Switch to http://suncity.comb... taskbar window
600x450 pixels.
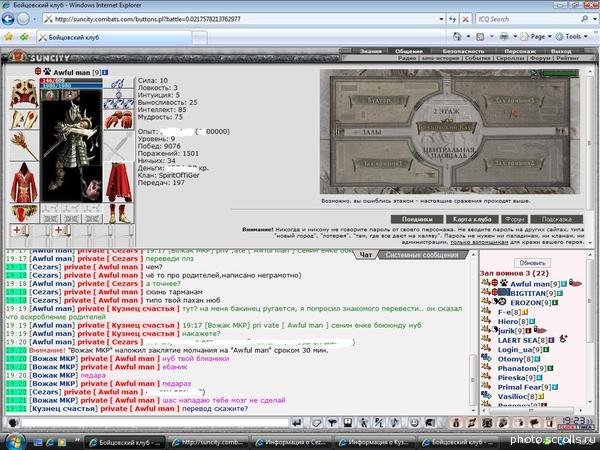(x=209, y=442)
